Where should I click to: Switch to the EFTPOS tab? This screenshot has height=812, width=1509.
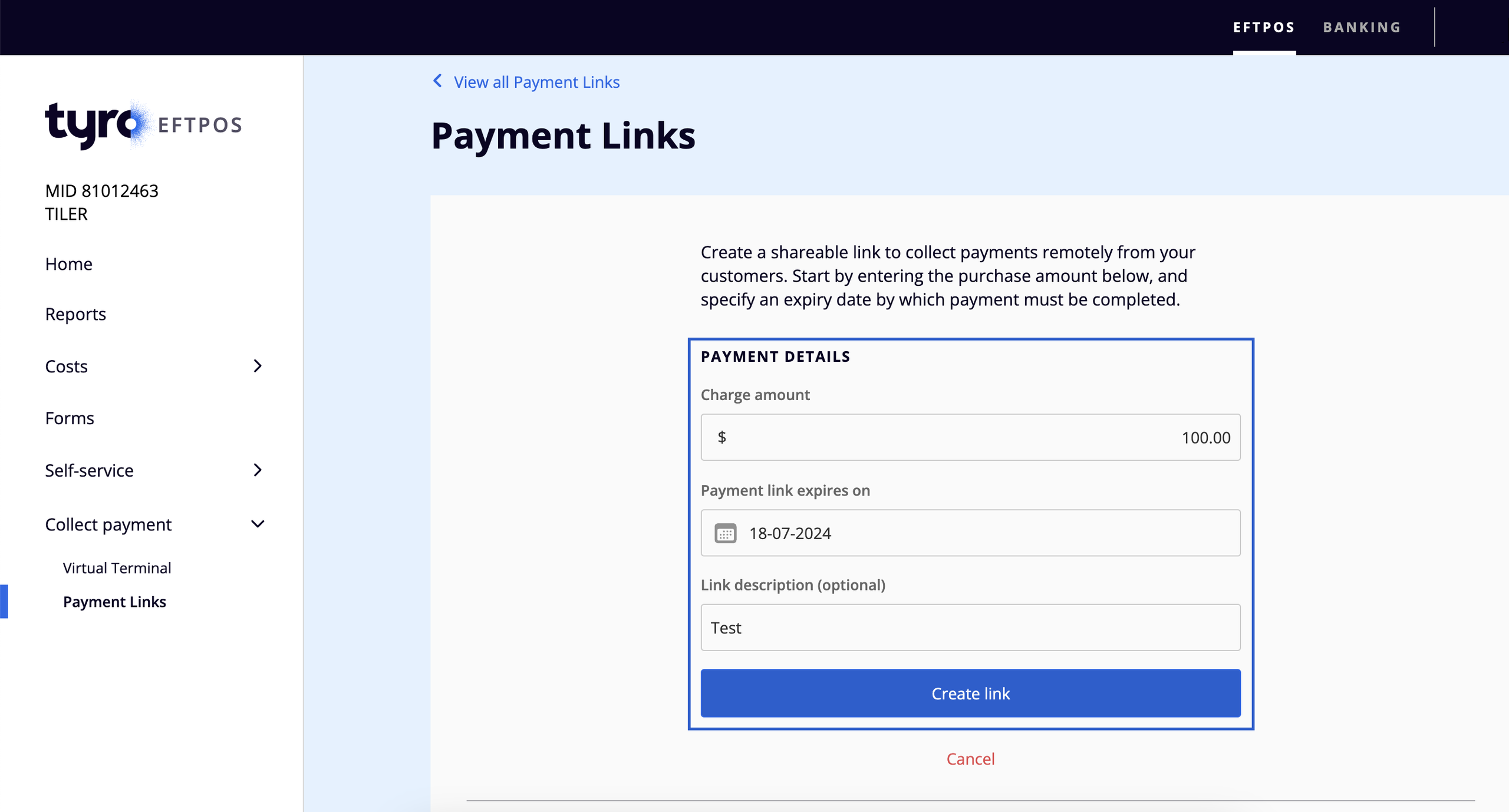(x=1264, y=27)
